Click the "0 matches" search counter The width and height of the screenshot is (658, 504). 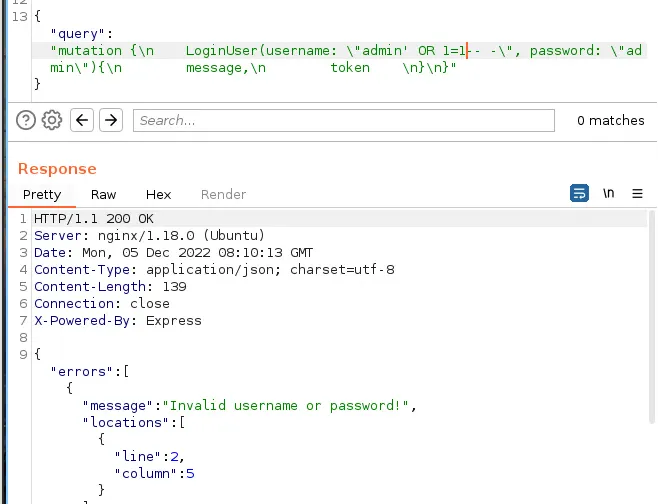click(611, 120)
